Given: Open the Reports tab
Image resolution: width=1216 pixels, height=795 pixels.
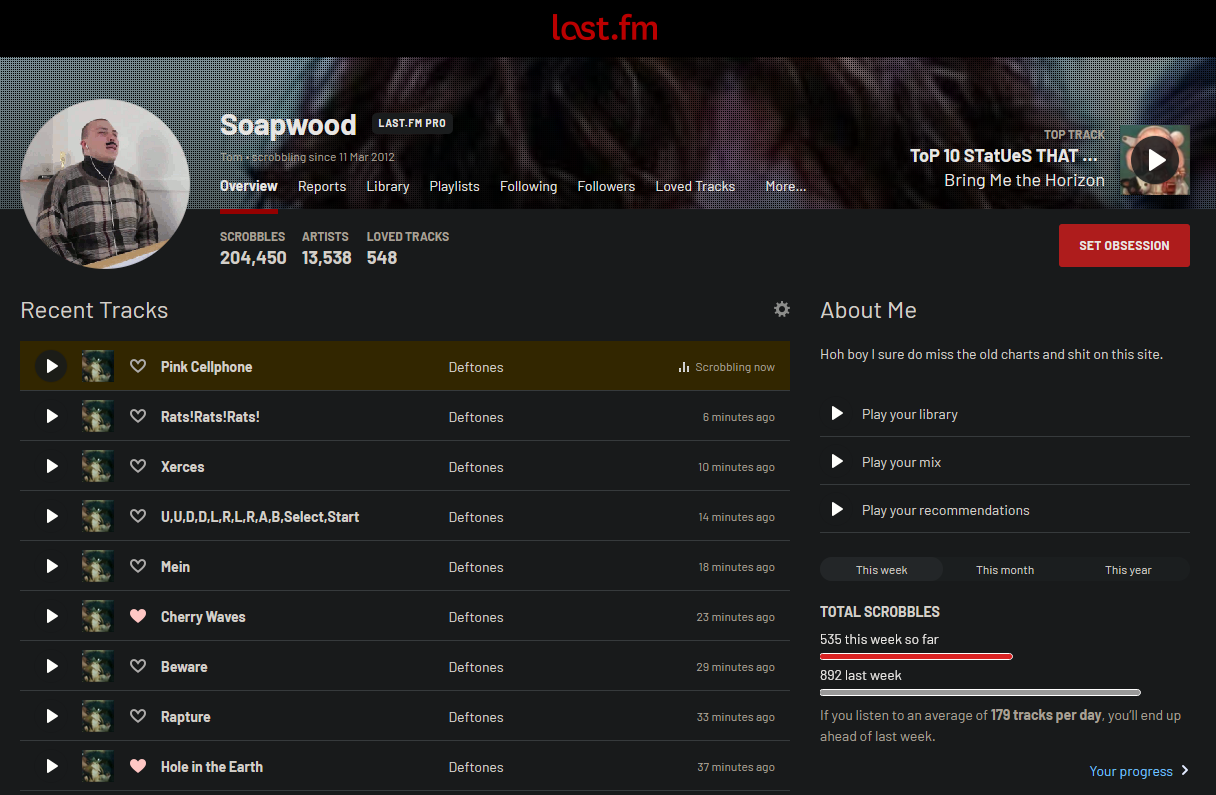Looking at the screenshot, I should 322,186.
